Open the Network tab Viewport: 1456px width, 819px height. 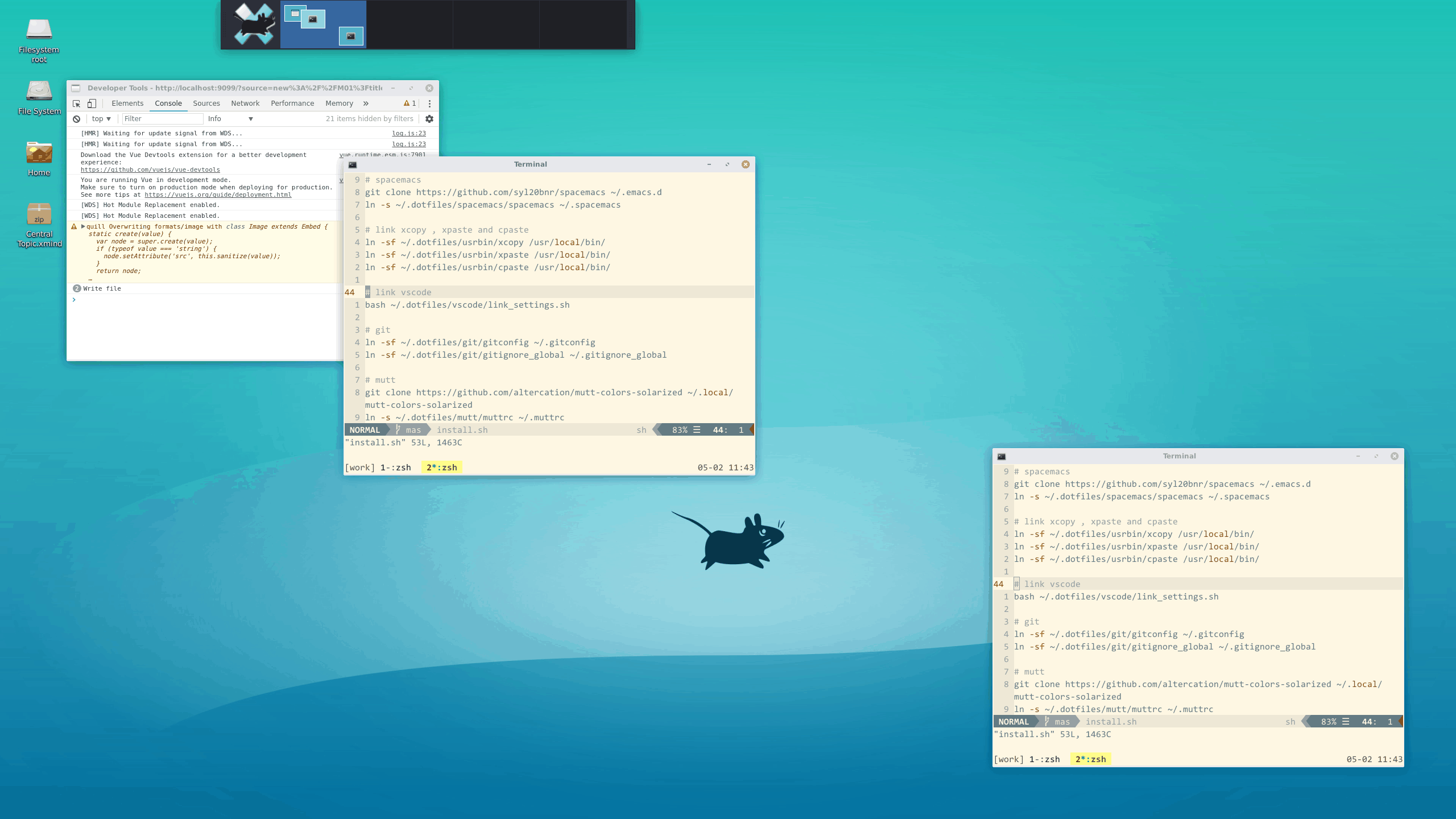(245, 104)
